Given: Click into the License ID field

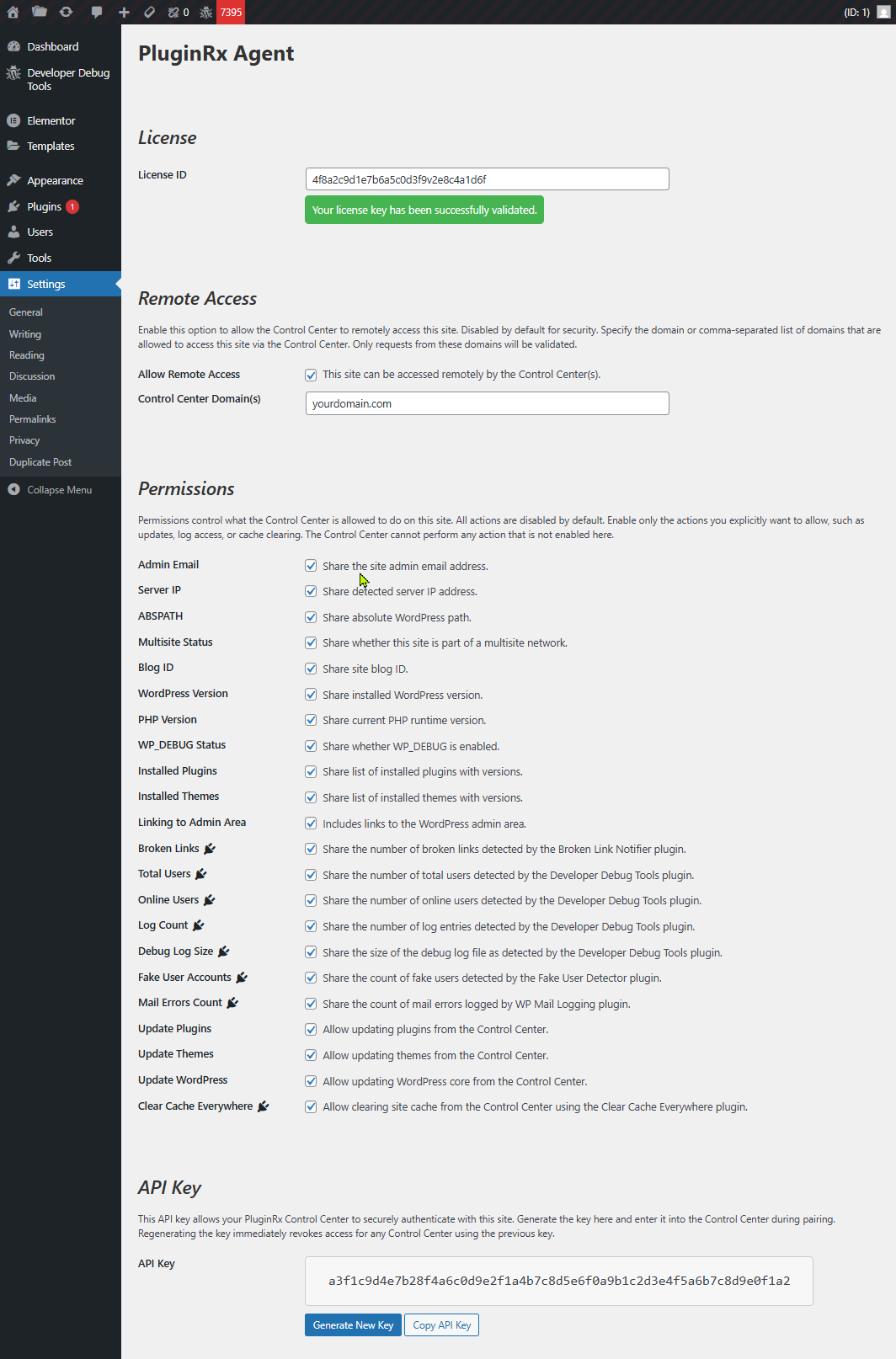Looking at the screenshot, I should 487,179.
